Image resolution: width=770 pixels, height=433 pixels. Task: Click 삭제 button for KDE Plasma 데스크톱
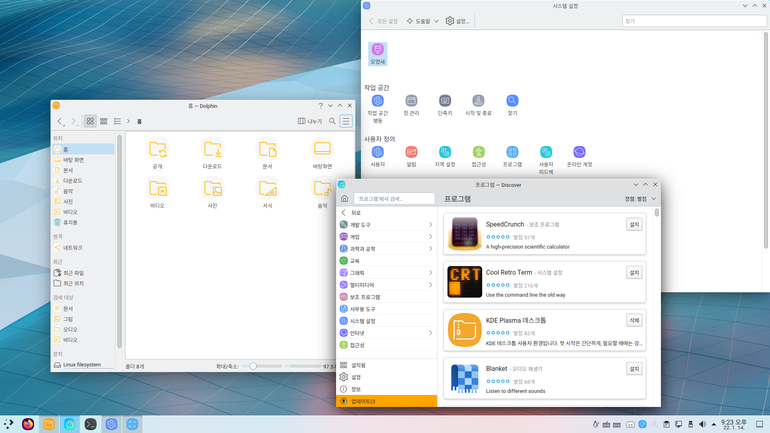(x=634, y=321)
